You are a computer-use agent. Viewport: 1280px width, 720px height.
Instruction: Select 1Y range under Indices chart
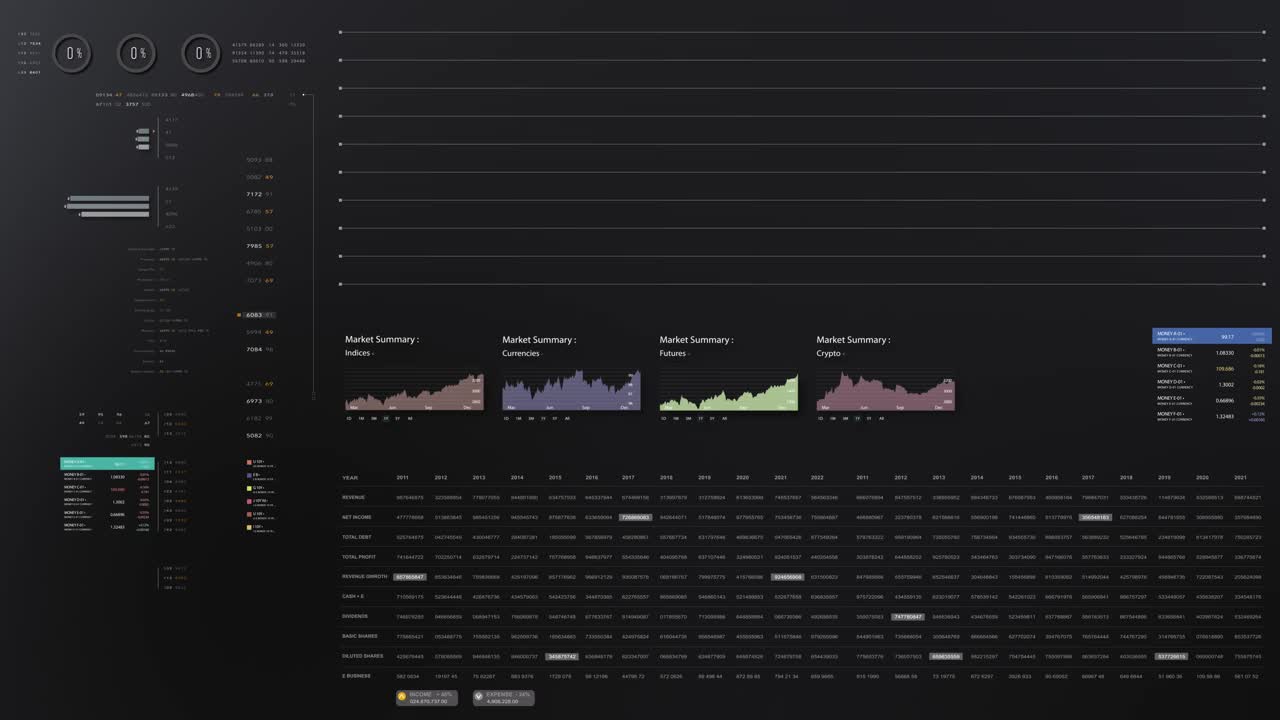point(386,418)
